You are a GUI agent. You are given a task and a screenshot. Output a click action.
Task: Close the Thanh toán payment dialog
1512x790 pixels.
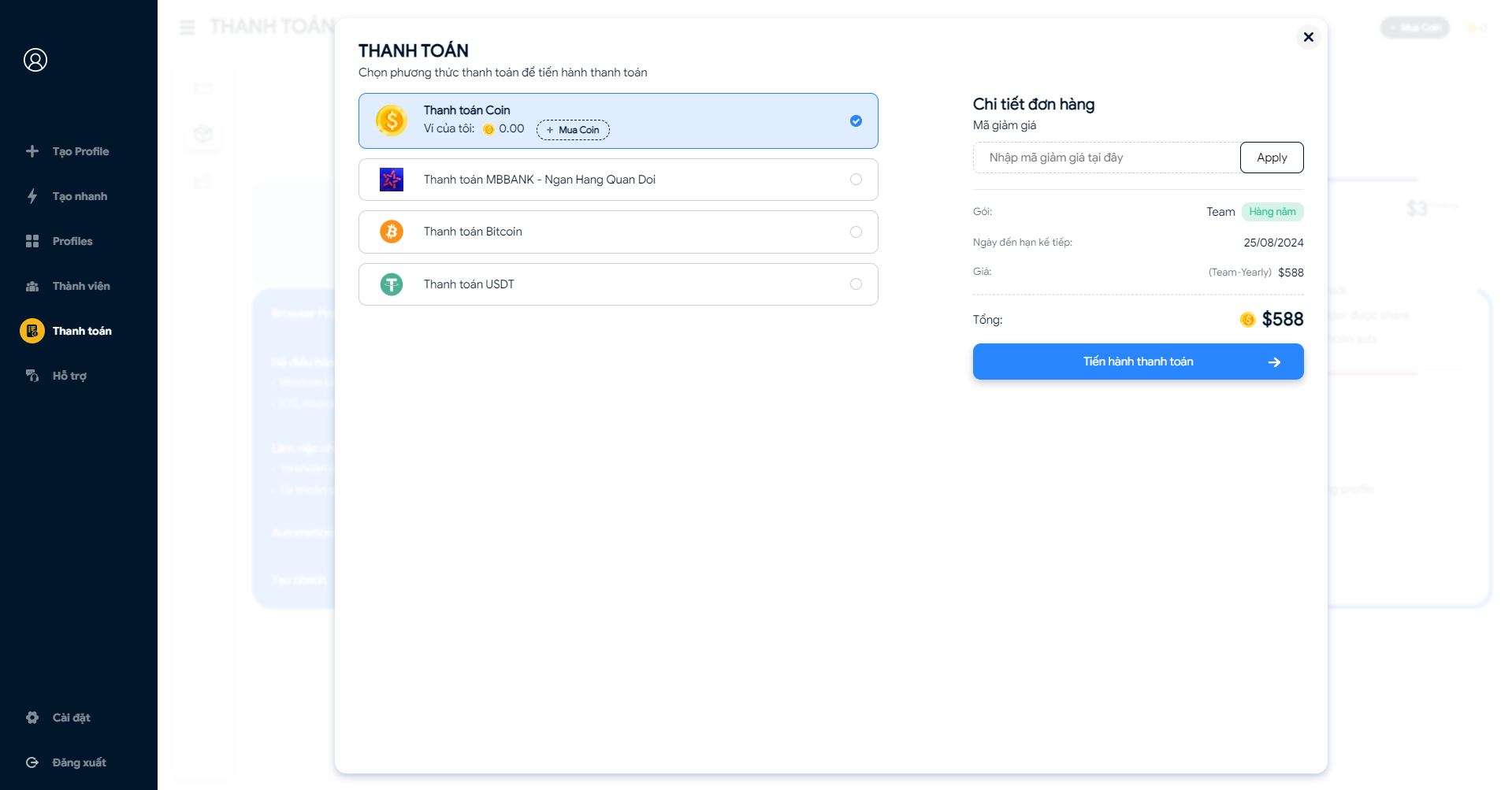click(1308, 37)
